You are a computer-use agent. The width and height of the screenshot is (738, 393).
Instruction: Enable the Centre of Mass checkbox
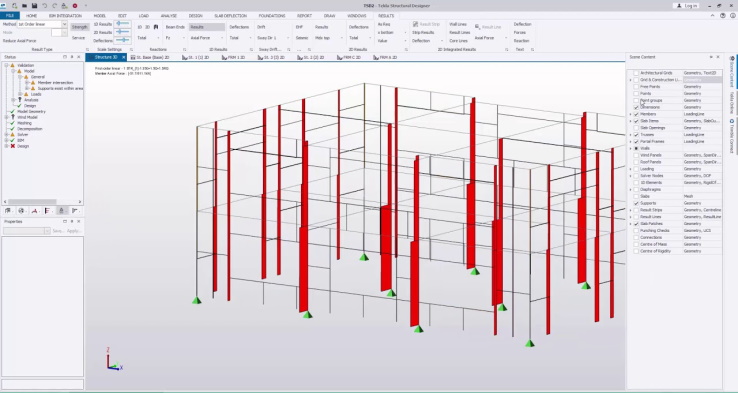(x=636, y=244)
